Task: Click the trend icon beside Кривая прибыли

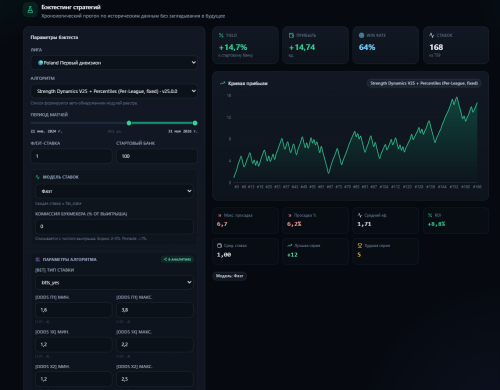Action: coord(222,83)
